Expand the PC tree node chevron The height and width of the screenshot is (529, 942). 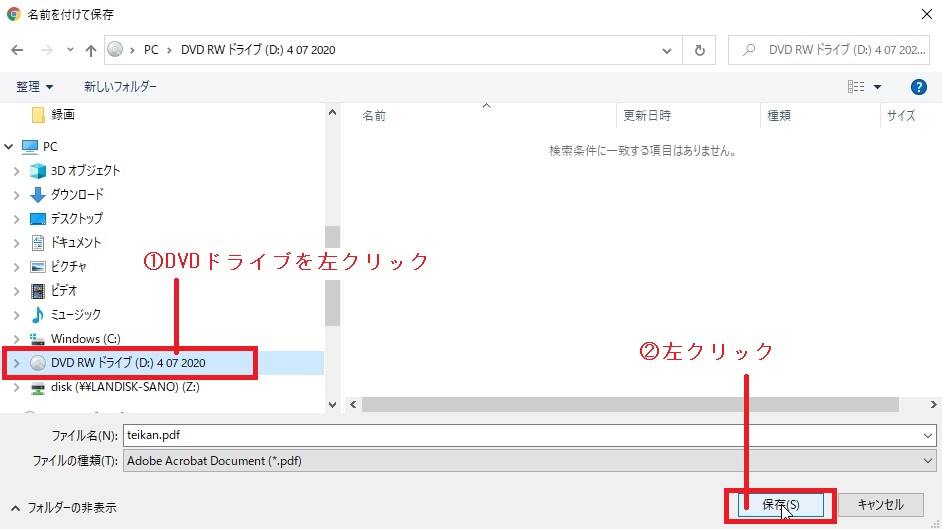click(9, 146)
